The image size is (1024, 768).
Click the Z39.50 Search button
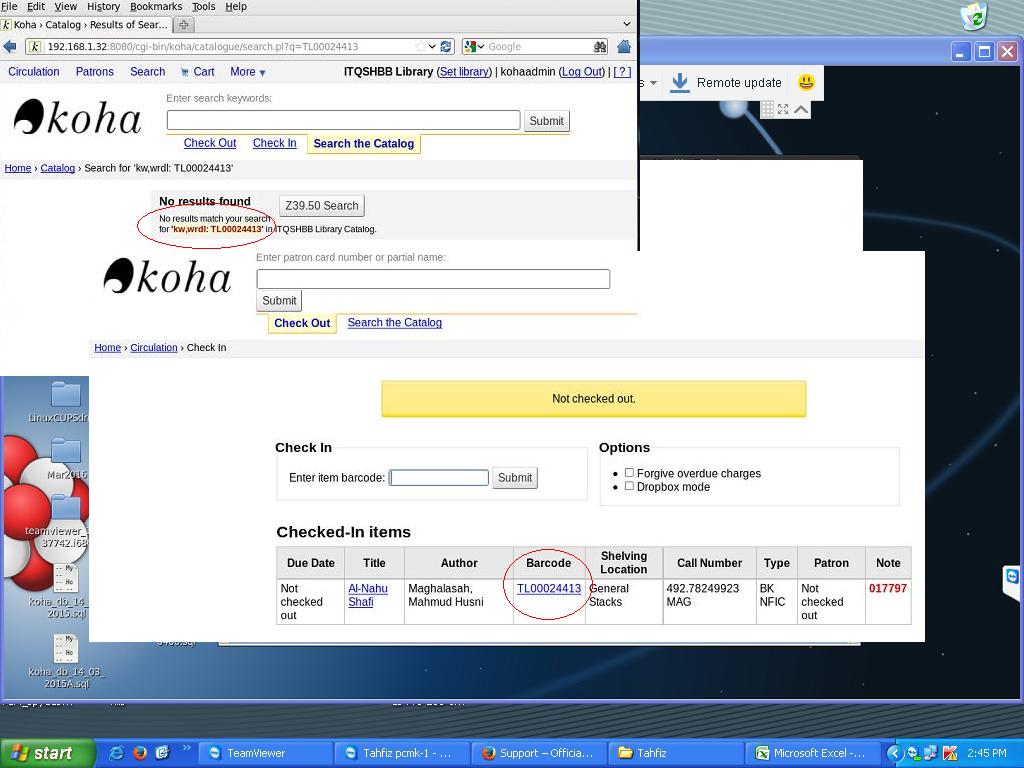[321, 206]
